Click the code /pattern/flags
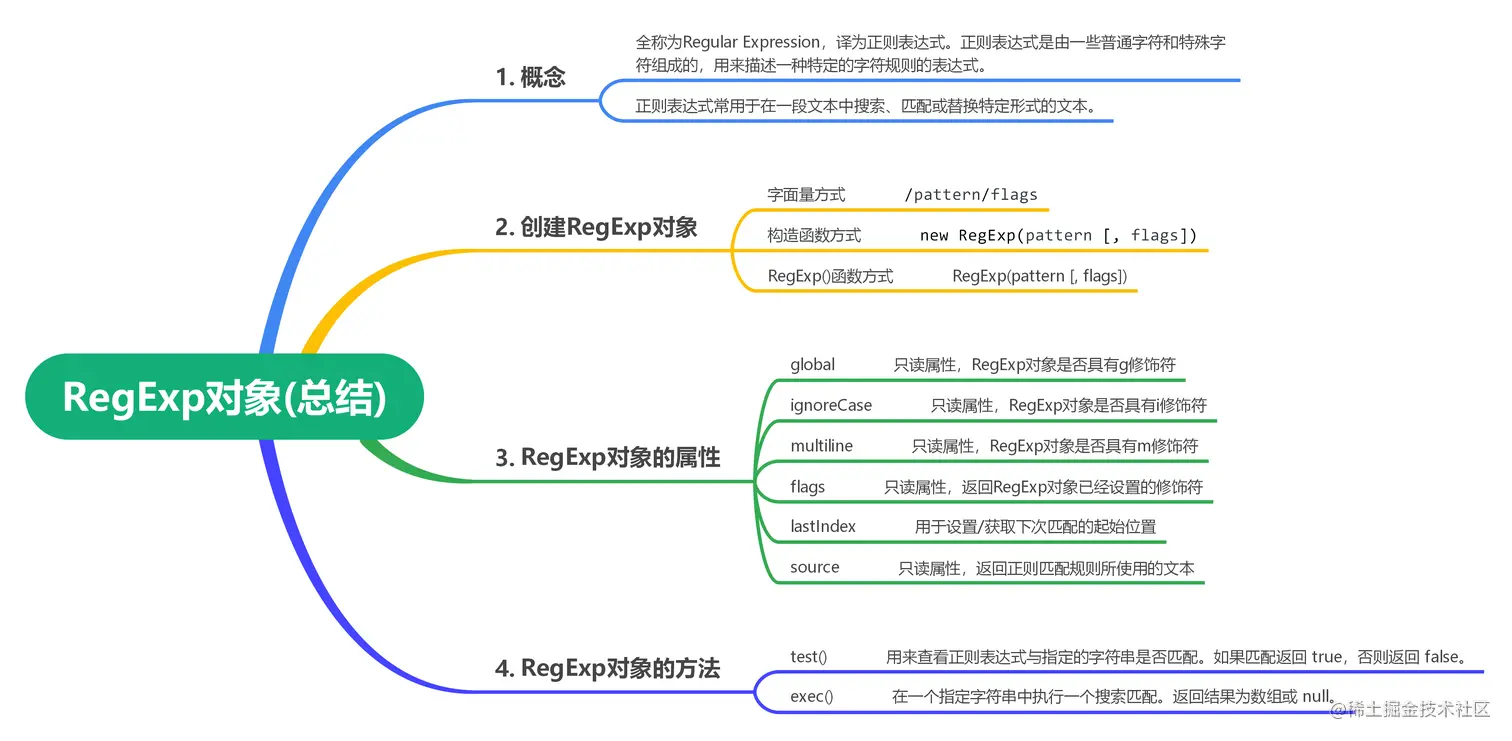This screenshot has width=1512, height=741. pos(970,195)
